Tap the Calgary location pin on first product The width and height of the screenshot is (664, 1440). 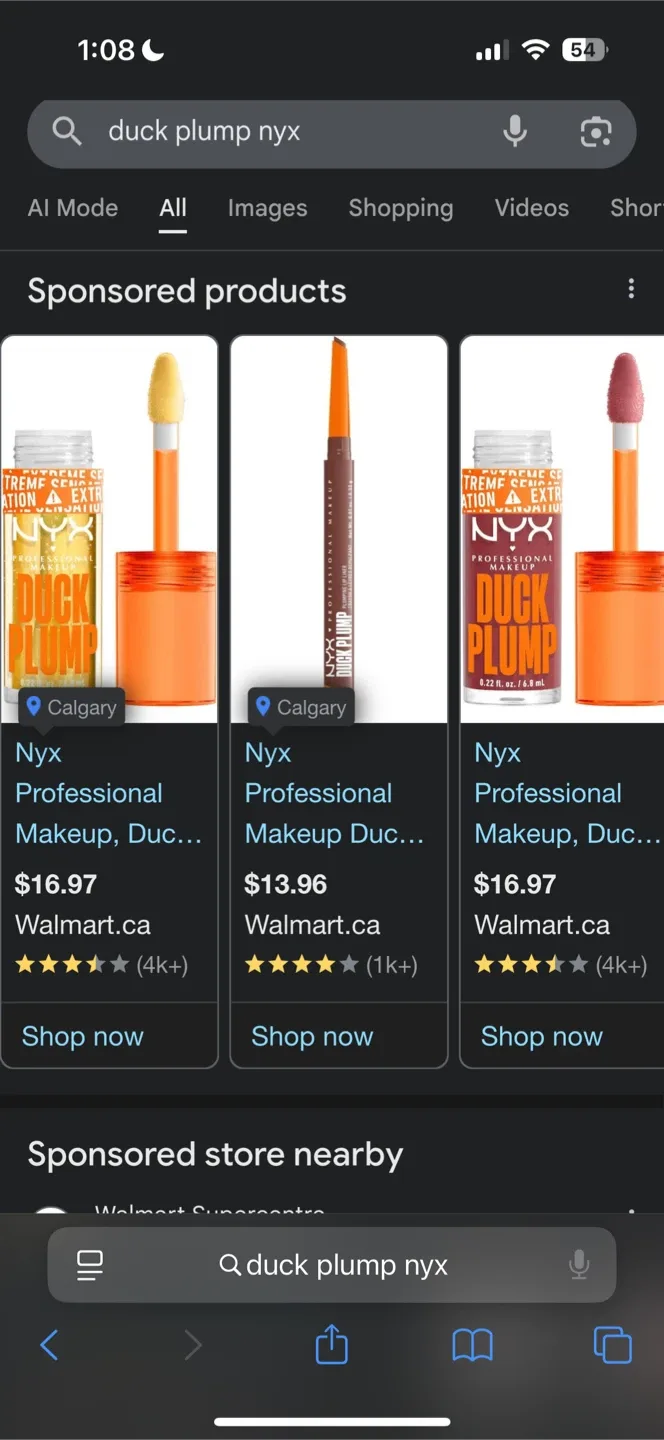tap(70, 707)
